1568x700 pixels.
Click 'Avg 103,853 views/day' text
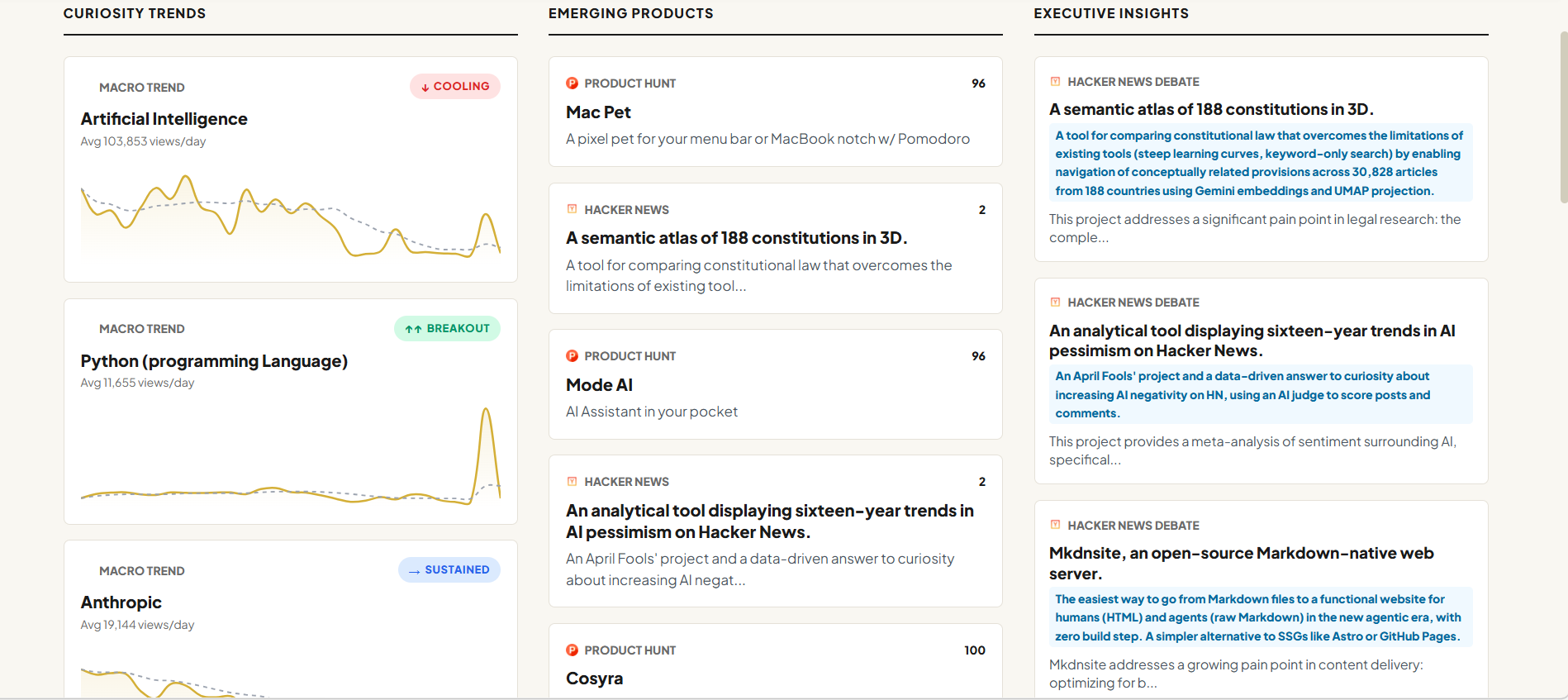[x=143, y=141]
